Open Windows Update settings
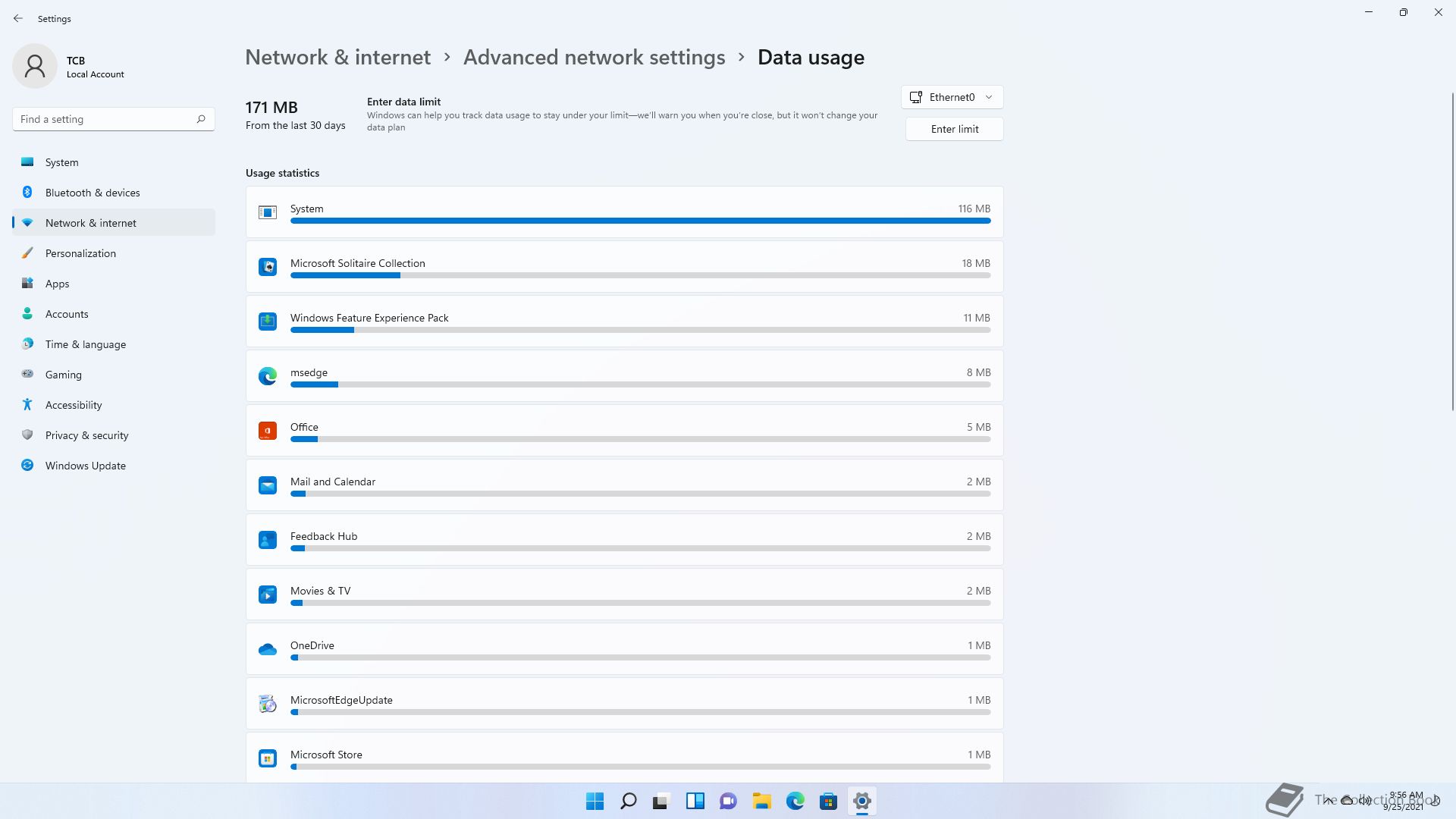The image size is (1456, 819). point(114,466)
